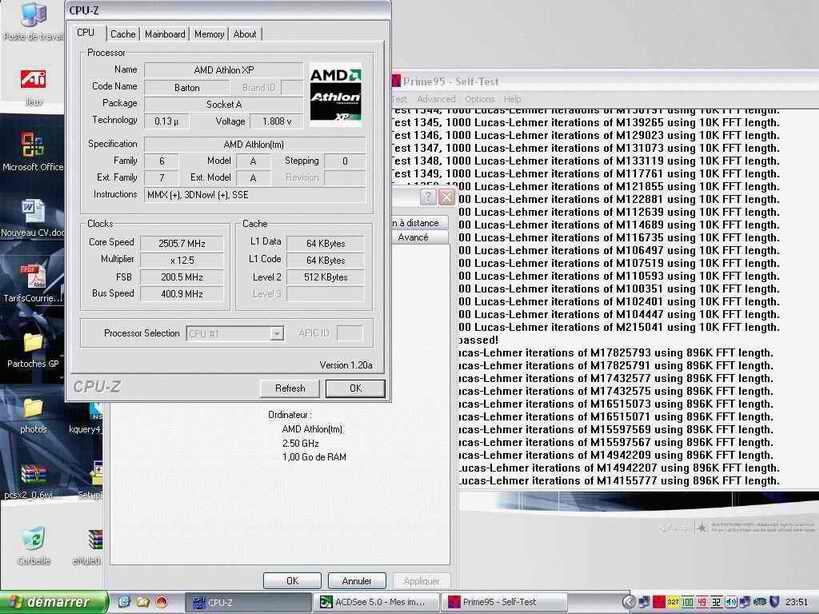819x614 pixels.
Task: Switch to the Memory tab in CPU-Z
Action: pyautogui.click(x=209, y=34)
